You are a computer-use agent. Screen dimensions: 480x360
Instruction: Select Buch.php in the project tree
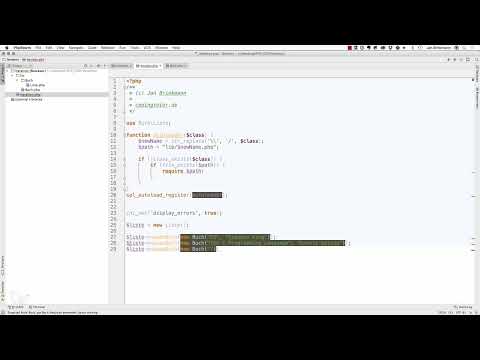pos(31,90)
